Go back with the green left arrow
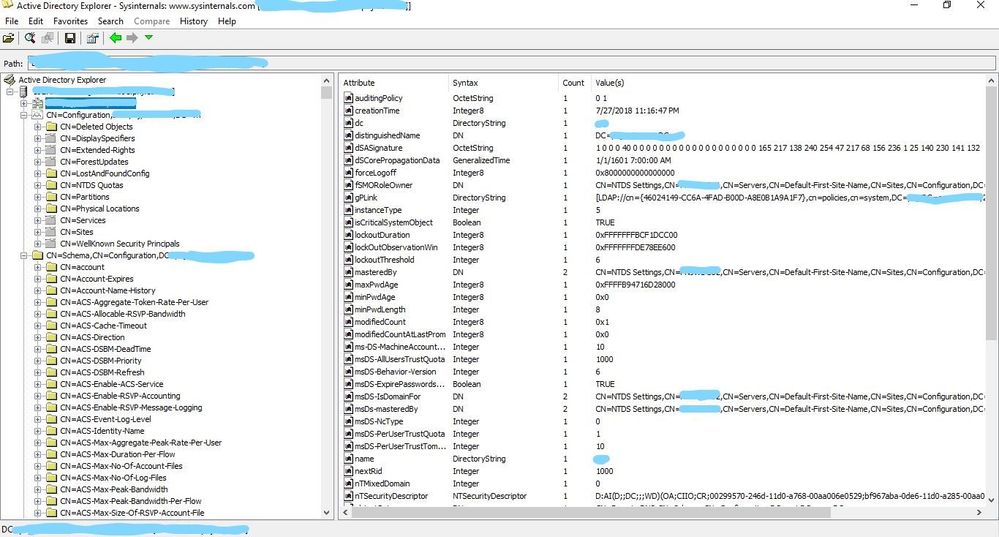Viewport: 999px width, 537px height. (115, 38)
